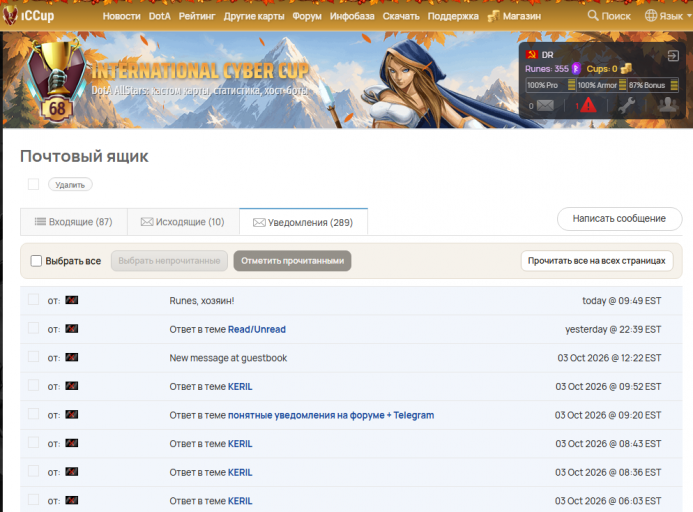This screenshot has width=693, height=512.
Task: Click the Удалить button
Action: point(70,184)
